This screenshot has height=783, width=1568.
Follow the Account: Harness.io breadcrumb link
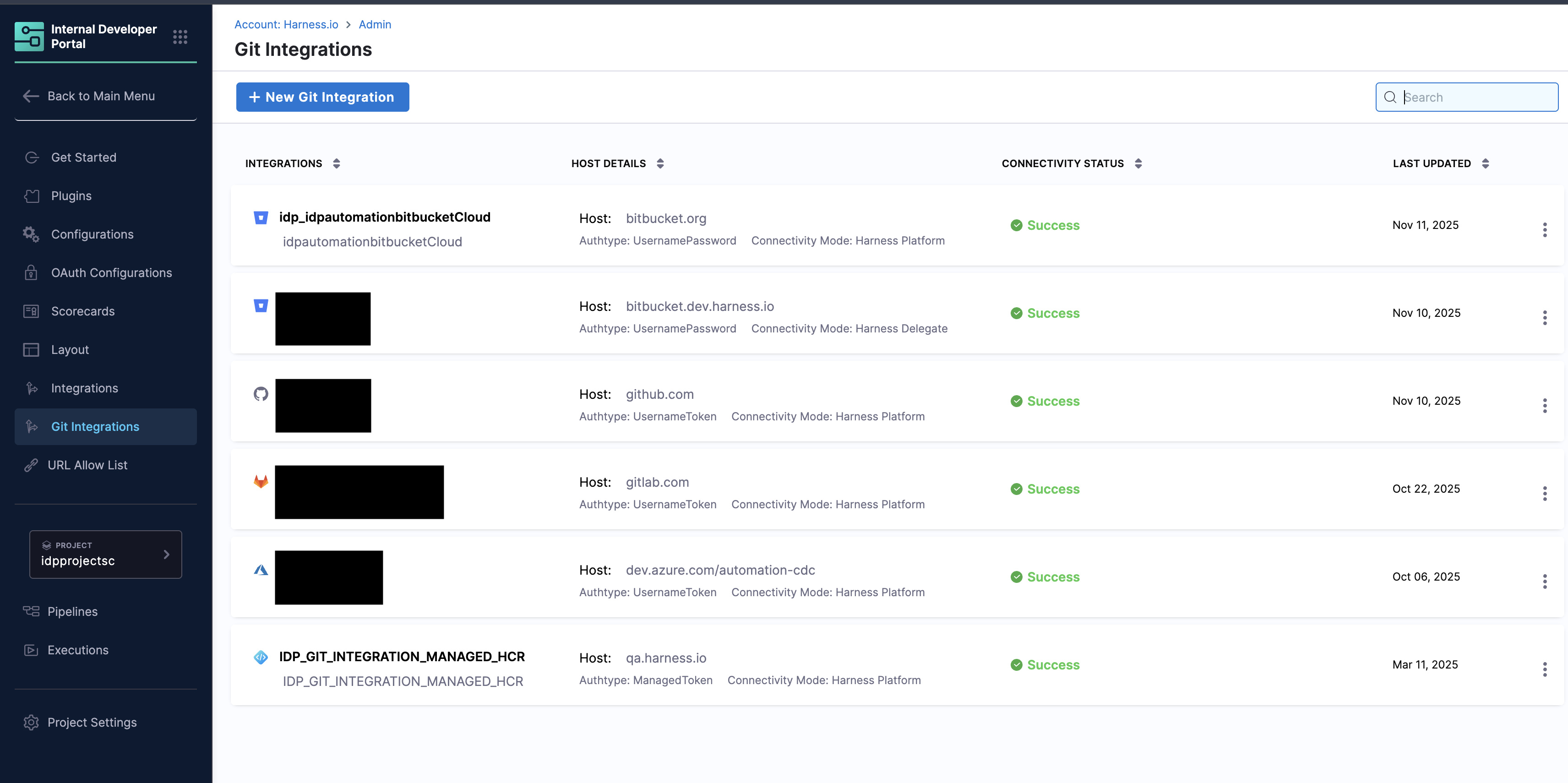(x=286, y=24)
